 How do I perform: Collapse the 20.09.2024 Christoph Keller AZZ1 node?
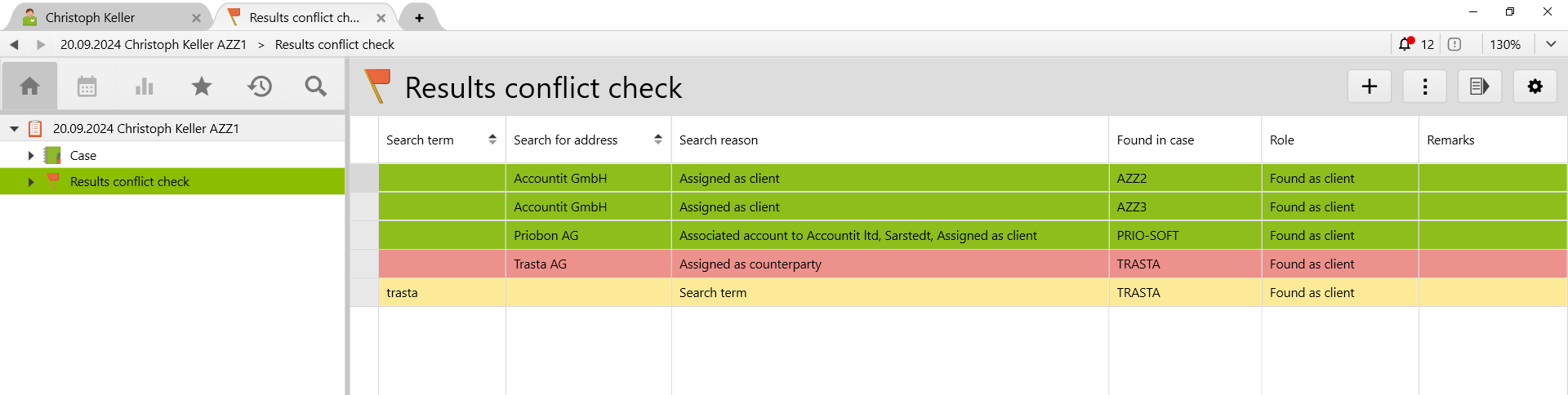[14, 128]
